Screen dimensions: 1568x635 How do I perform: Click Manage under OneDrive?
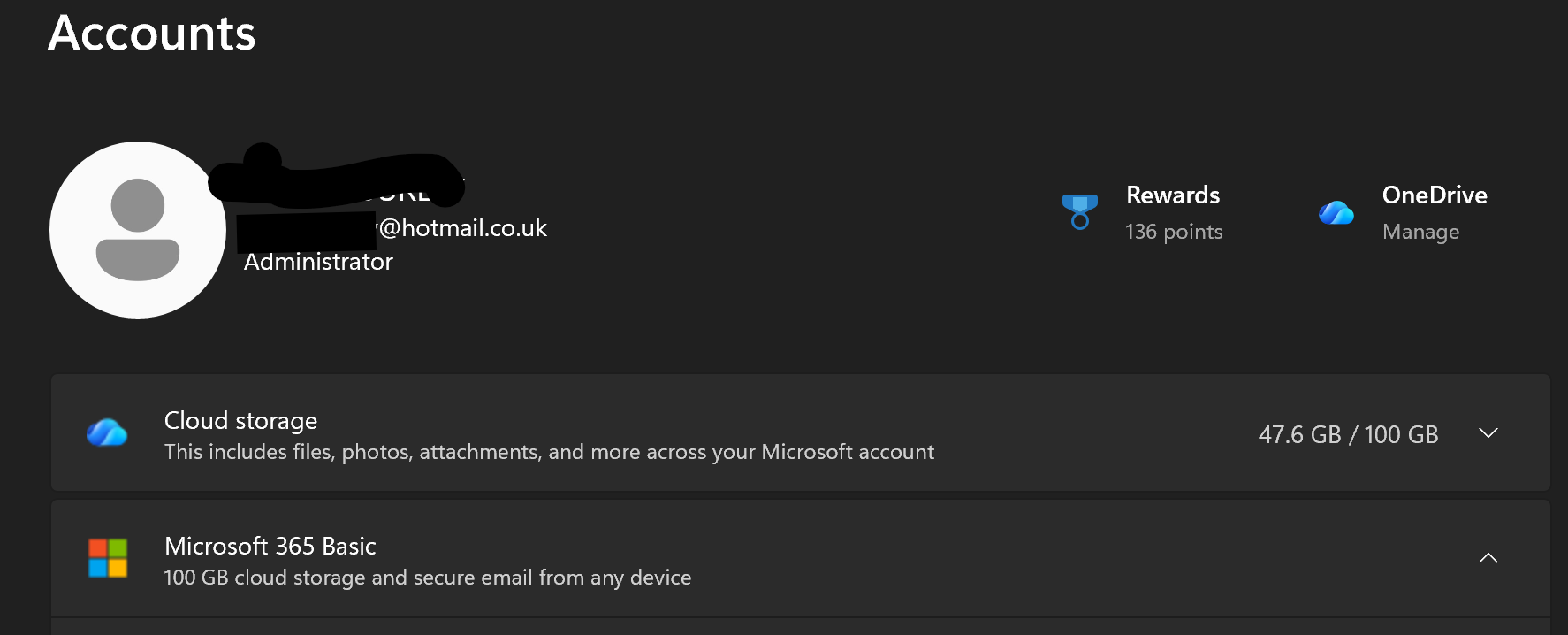[x=1420, y=232]
